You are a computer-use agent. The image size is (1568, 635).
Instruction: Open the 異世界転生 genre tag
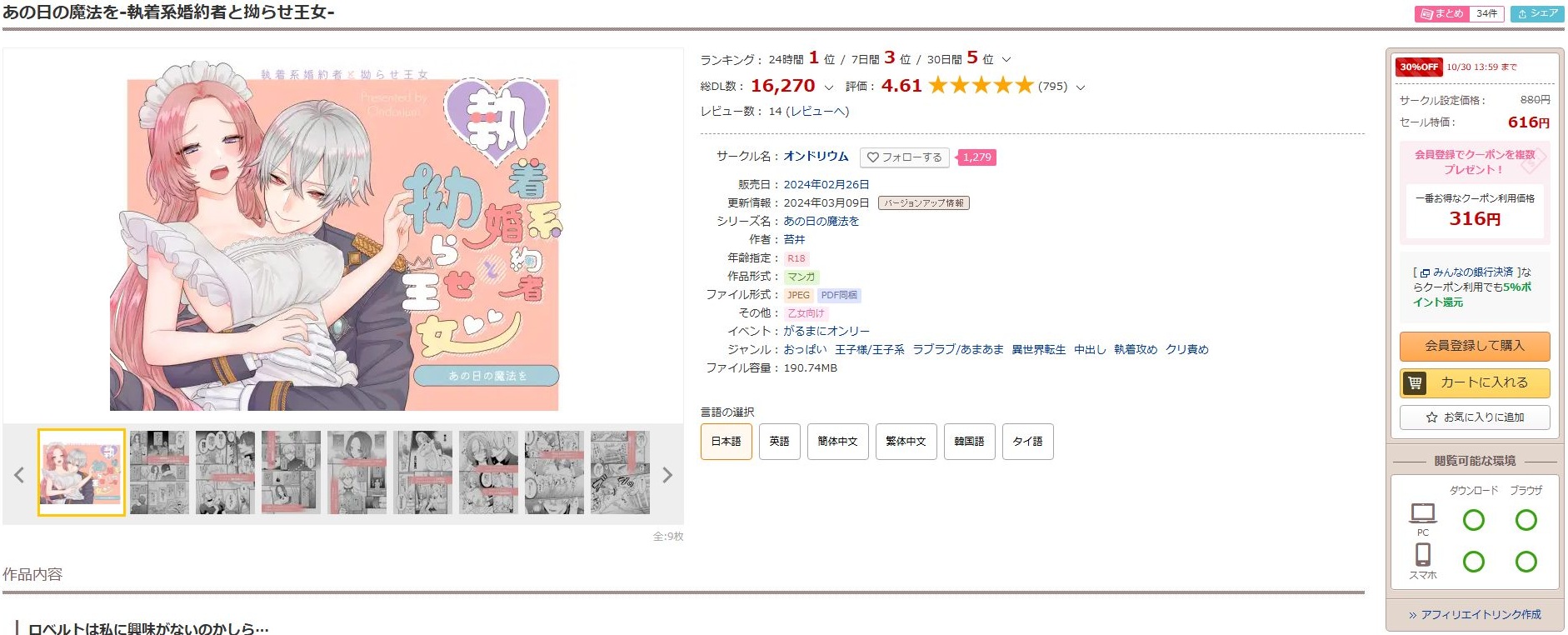[x=1038, y=350]
